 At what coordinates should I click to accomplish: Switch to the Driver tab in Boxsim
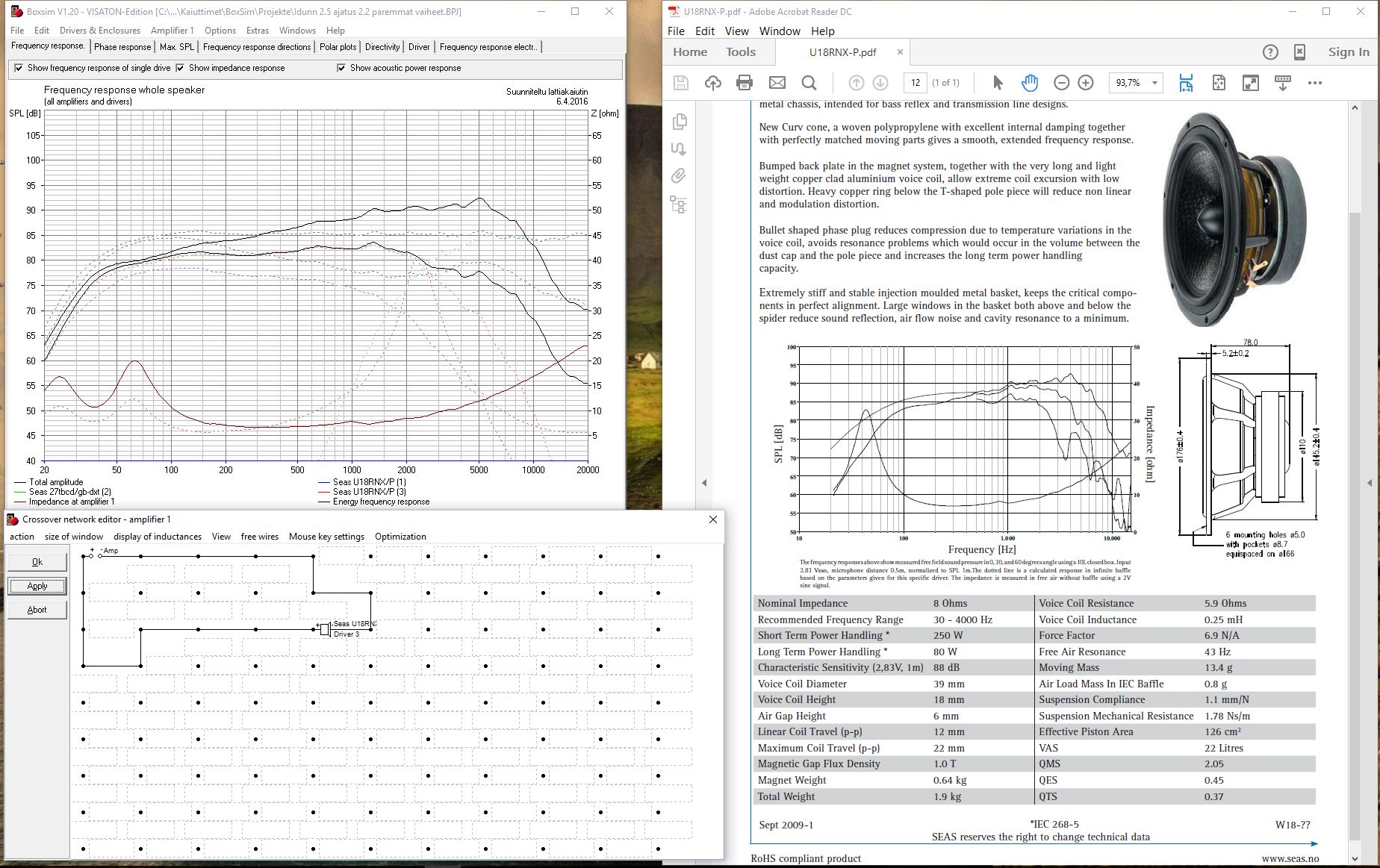coord(419,47)
